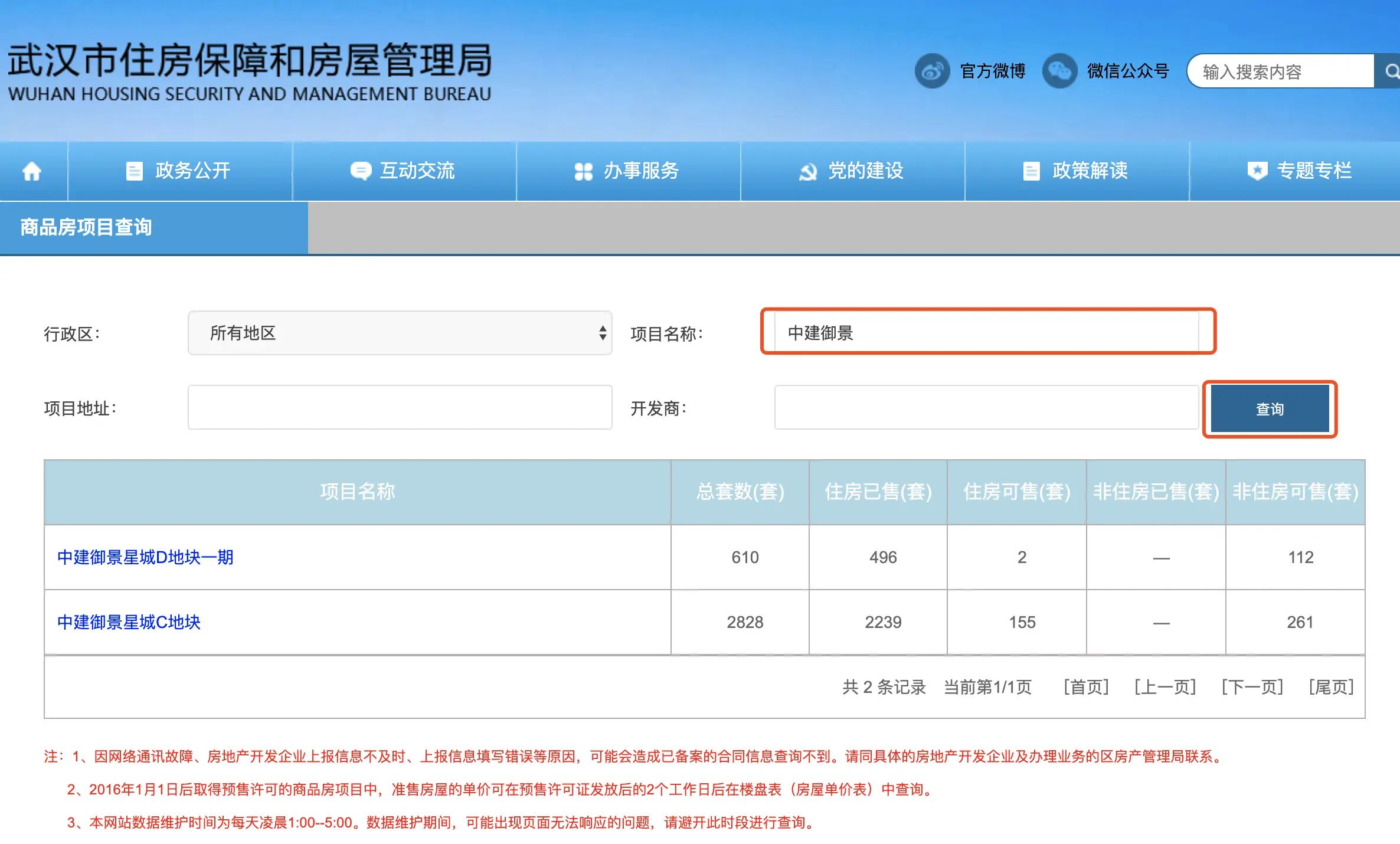The height and width of the screenshot is (844, 1400).
Task: Open 中建御景星城C地块 project link
Action: coord(129,622)
